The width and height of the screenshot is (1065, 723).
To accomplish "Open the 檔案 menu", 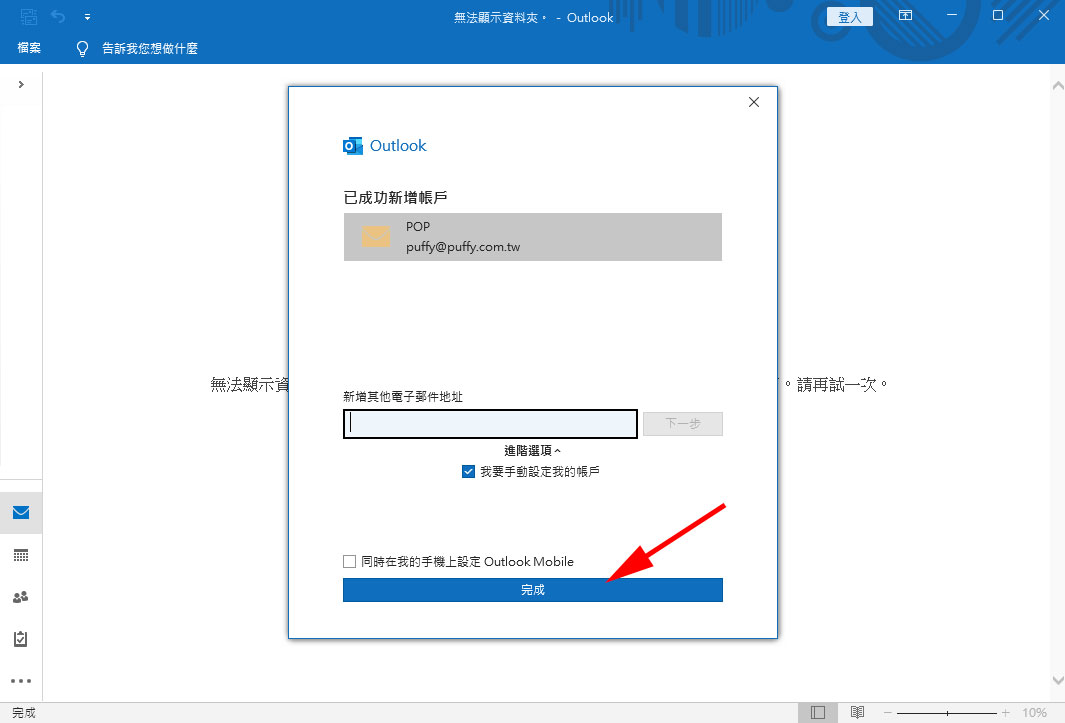I will tap(29, 48).
